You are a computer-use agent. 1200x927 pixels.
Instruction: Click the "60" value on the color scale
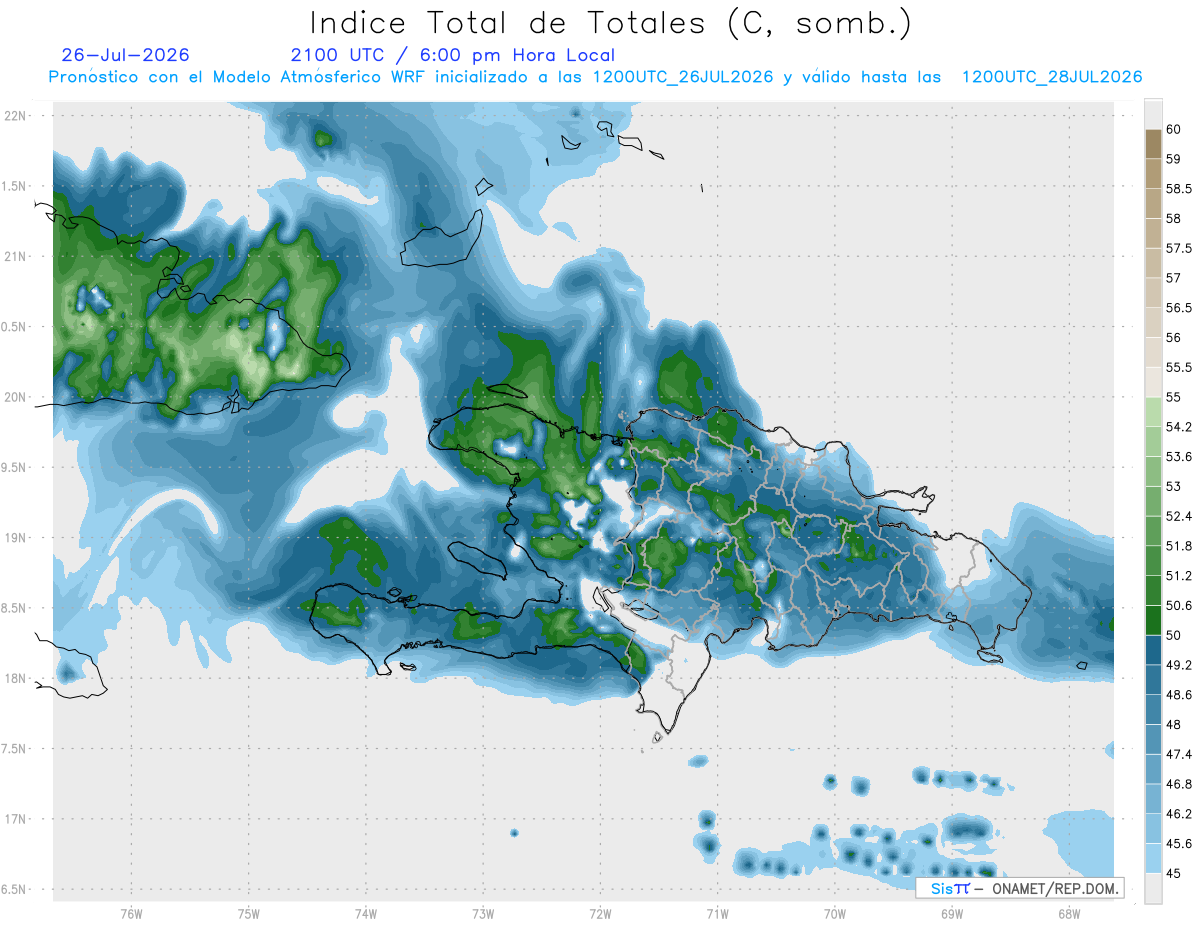click(1173, 129)
